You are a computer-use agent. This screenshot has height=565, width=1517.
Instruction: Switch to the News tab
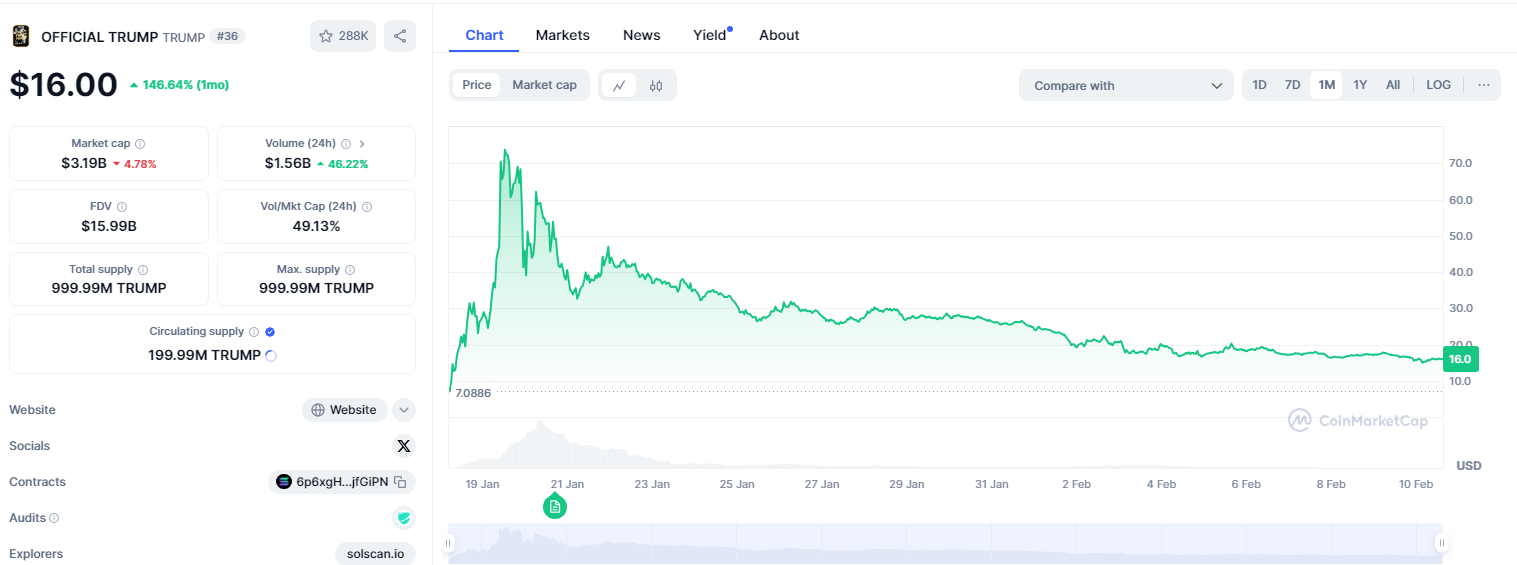pos(641,35)
